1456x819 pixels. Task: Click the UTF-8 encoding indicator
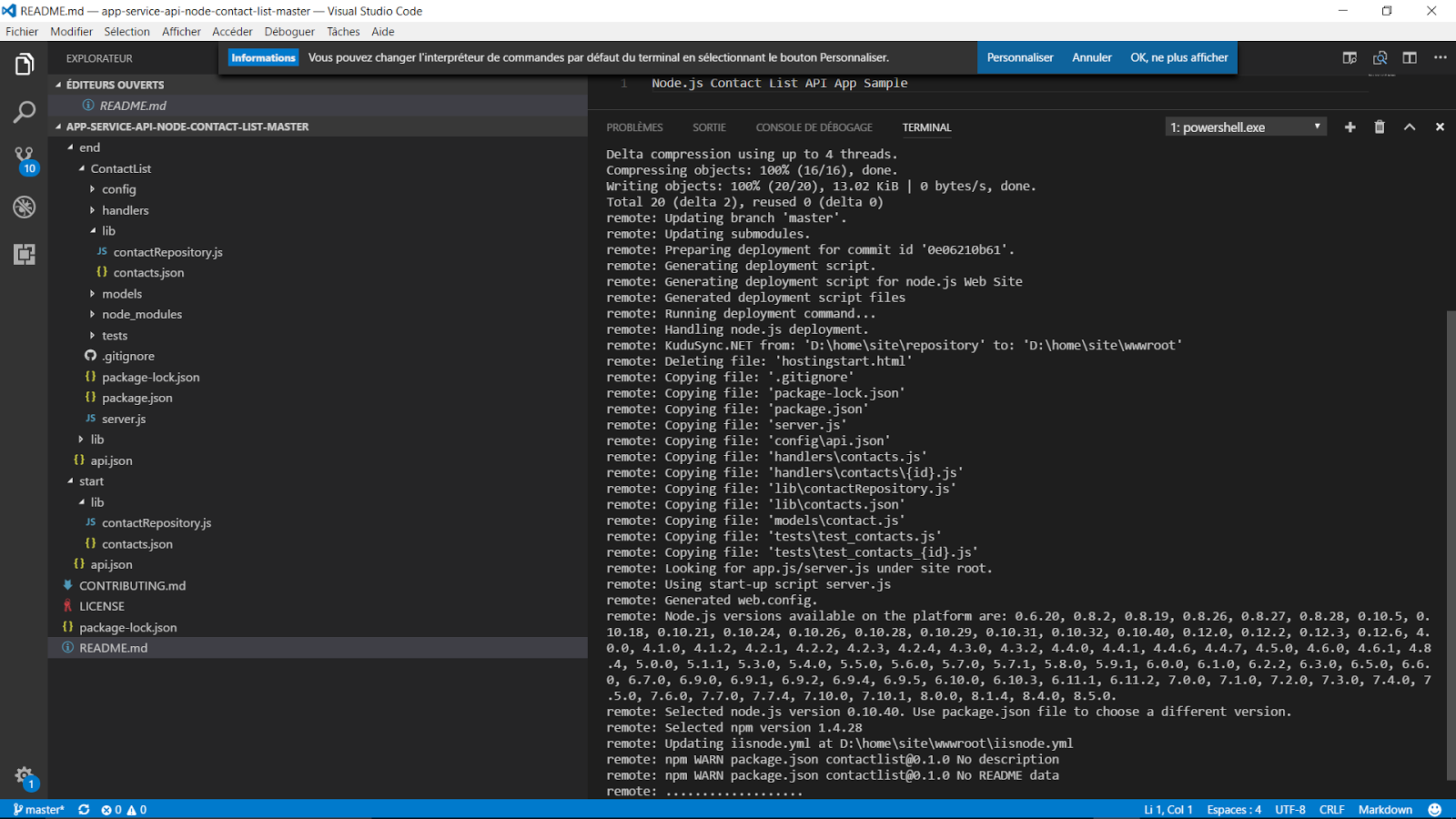tap(1290, 810)
